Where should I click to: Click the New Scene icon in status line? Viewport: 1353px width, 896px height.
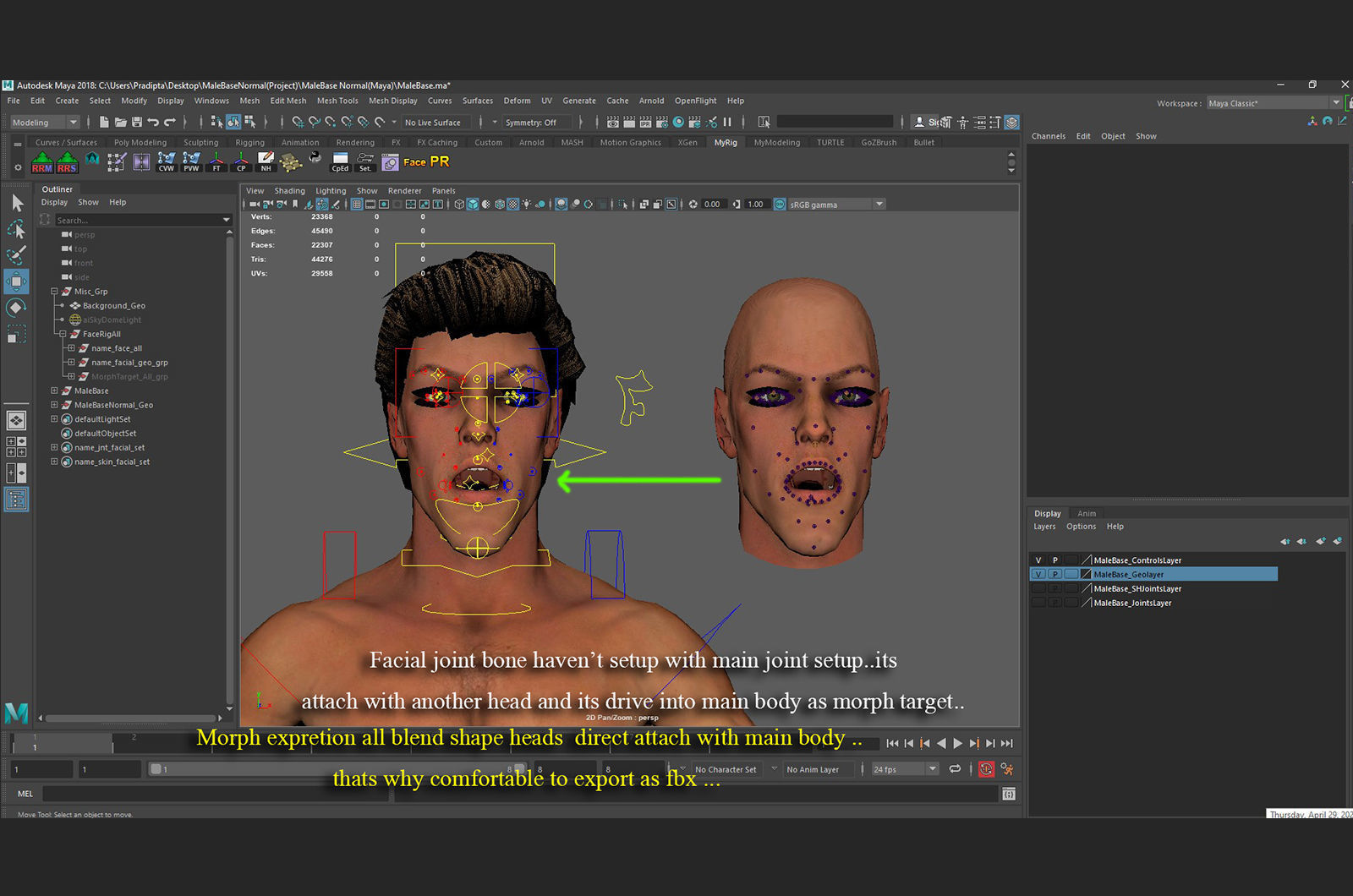pos(104,122)
